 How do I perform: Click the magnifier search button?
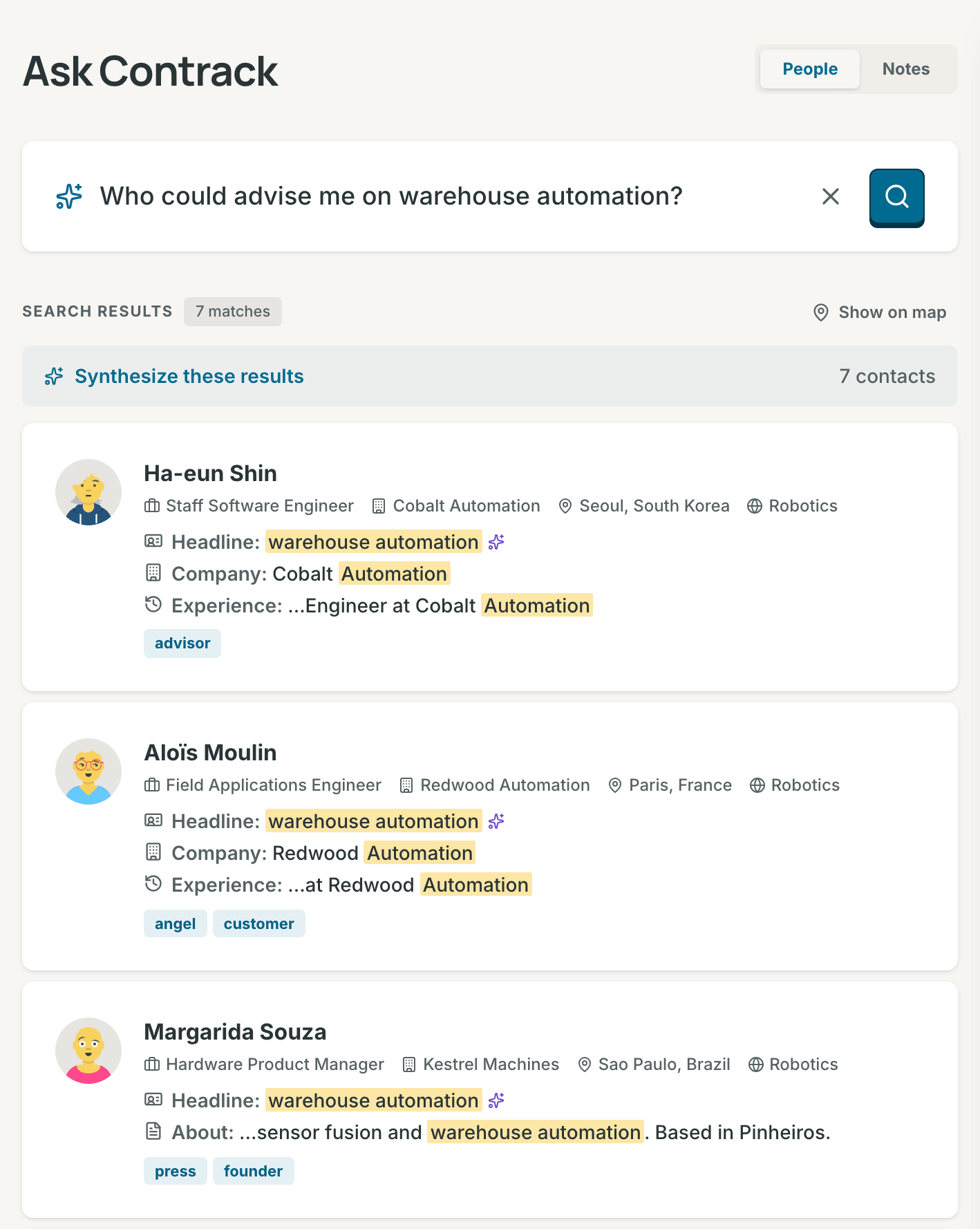896,197
